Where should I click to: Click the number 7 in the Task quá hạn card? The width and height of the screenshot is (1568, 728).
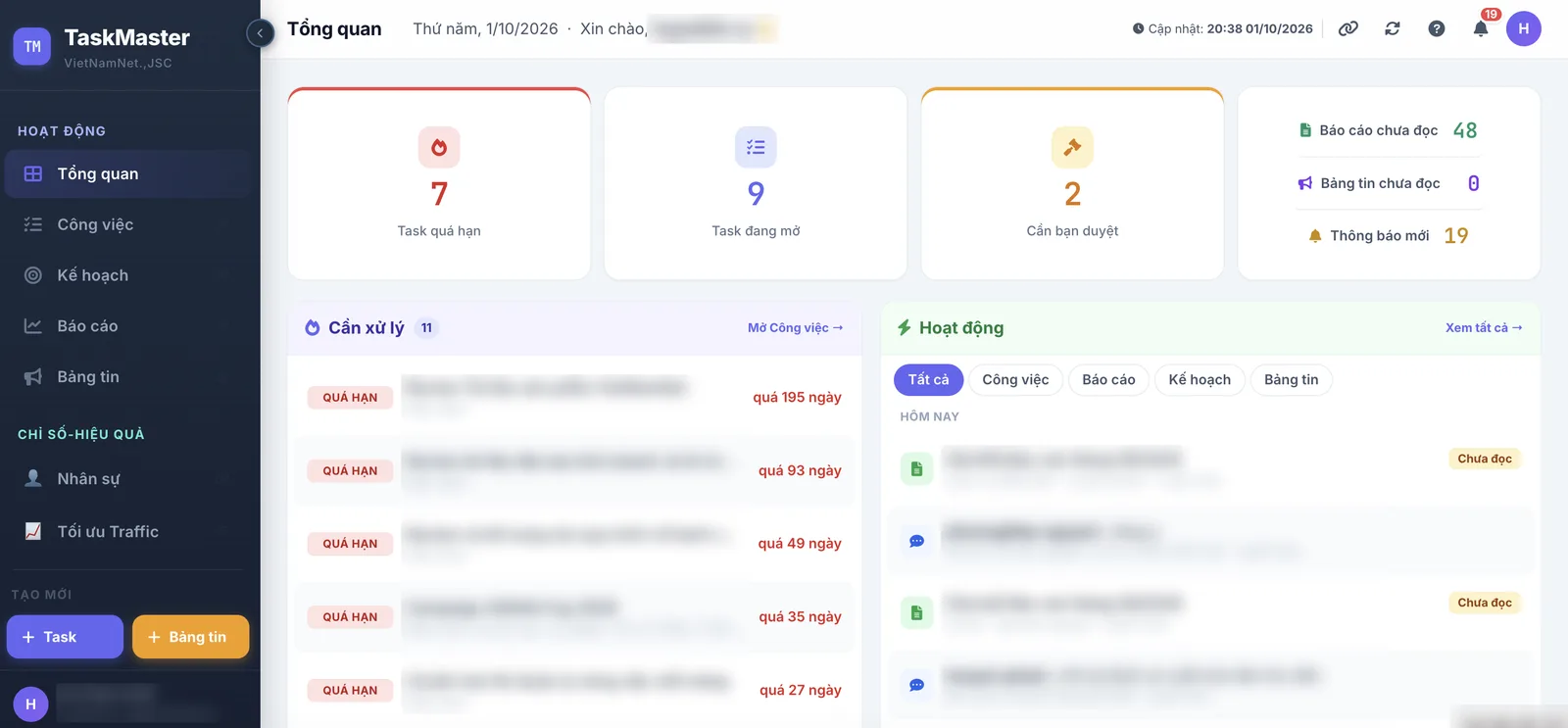[x=439, y=194]
